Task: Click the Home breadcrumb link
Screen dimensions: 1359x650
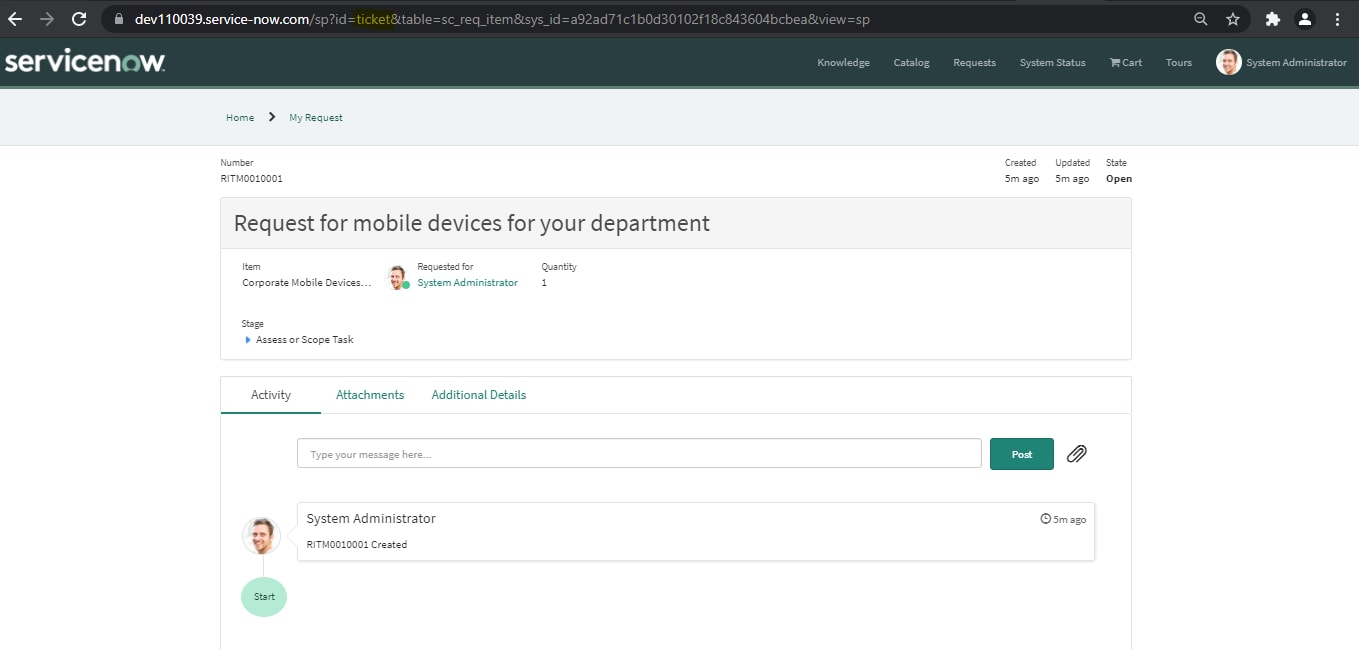Action: 240,118
